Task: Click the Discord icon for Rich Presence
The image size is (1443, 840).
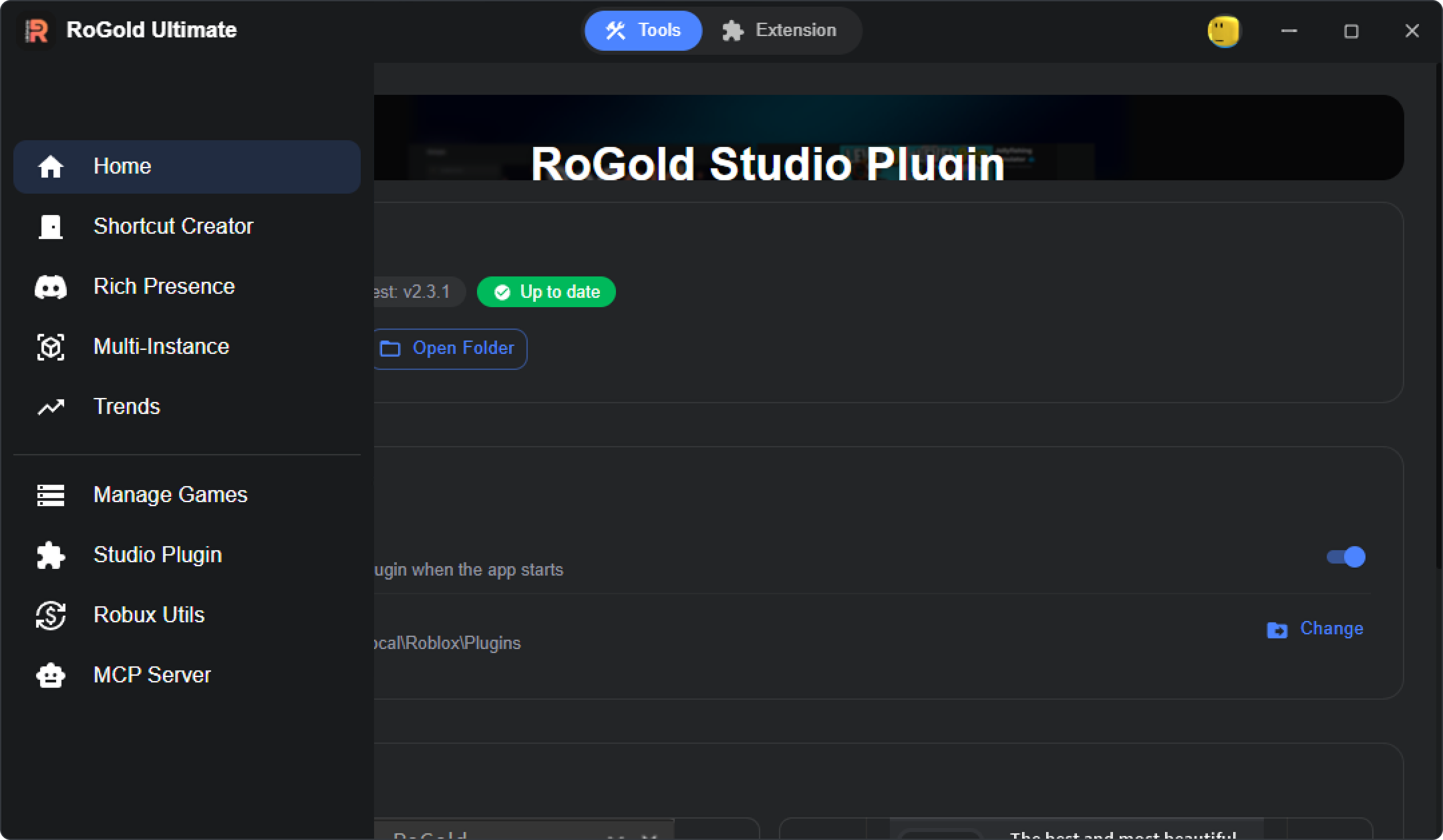Action: (51, 287)
